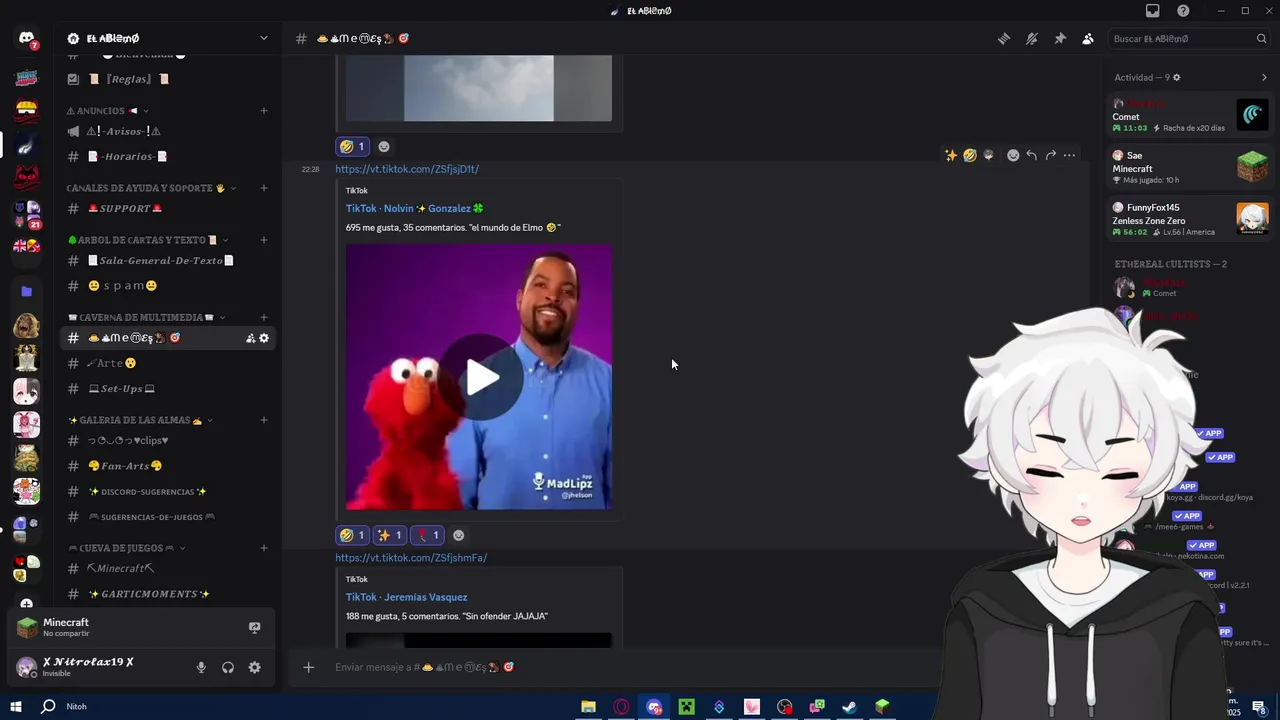Toggle headphones deafen in user panel
This screenshot has height=720, width=1280.
click(x=228, y=667)
